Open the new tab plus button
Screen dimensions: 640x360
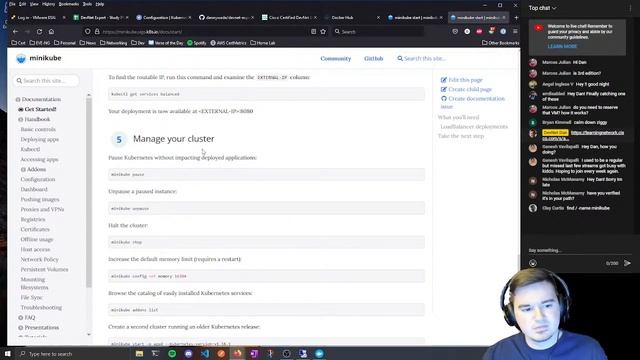click(516, 18)
